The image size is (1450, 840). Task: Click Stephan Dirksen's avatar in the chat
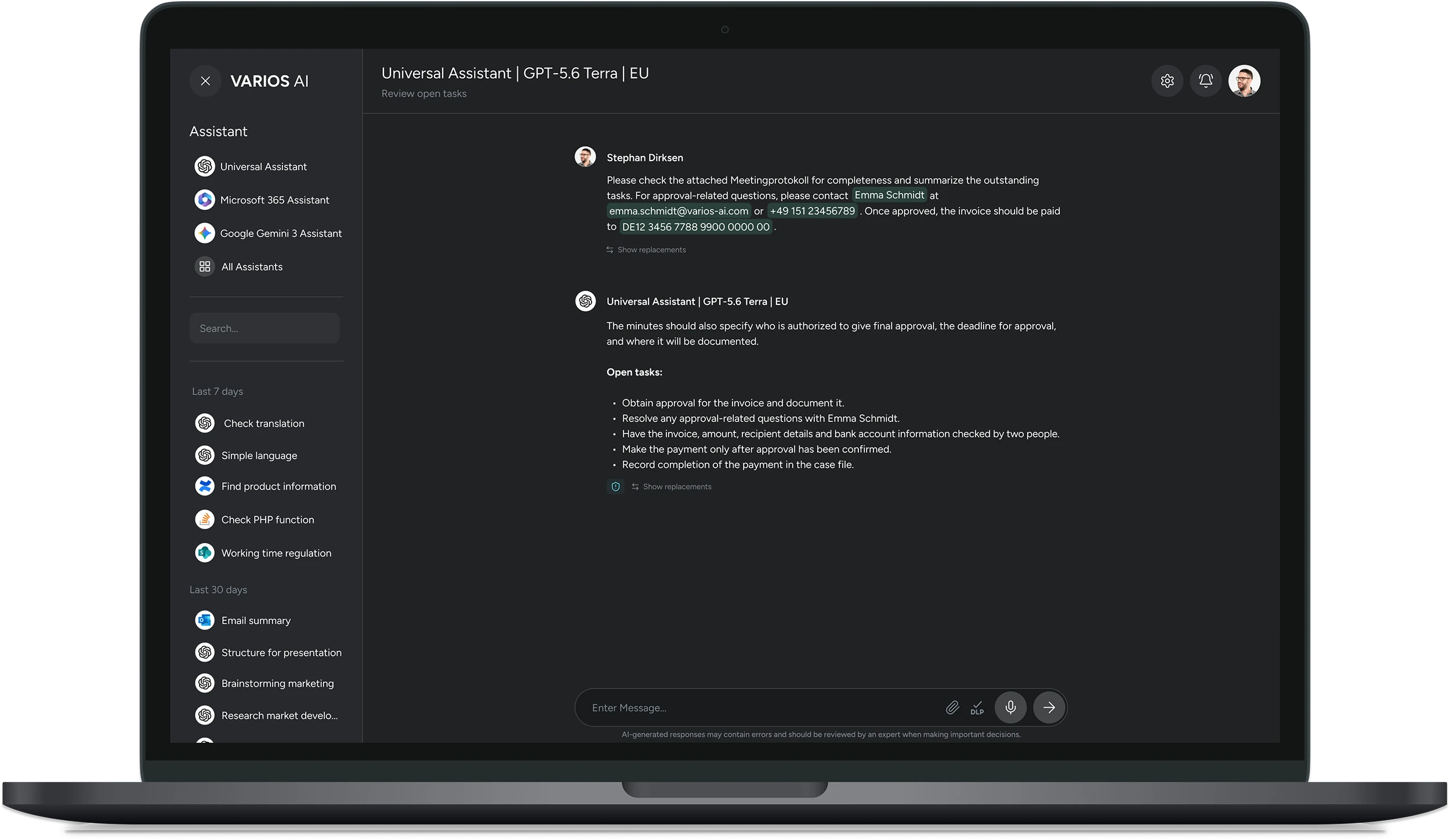pos(585,157)
